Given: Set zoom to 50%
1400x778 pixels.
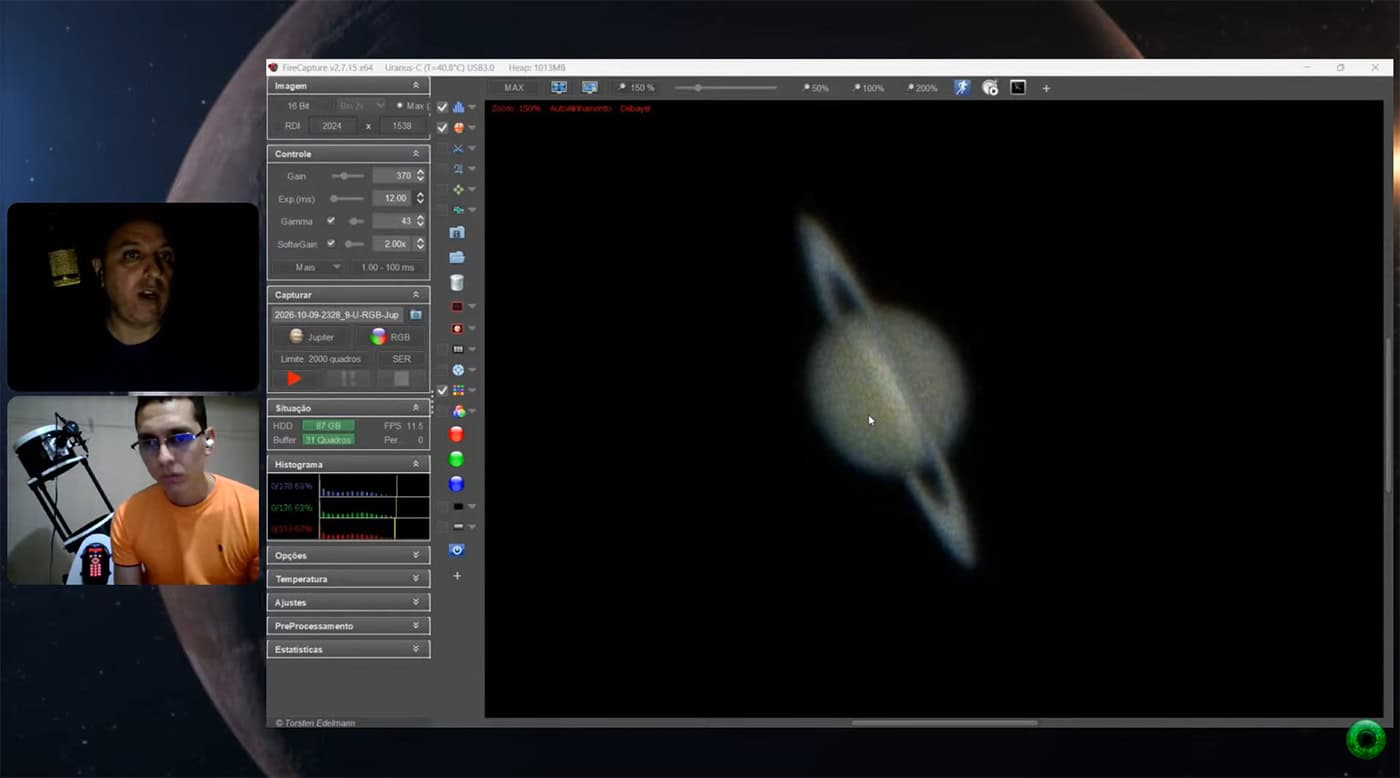Looking at the screenshot, I should [x=816, y=88].
